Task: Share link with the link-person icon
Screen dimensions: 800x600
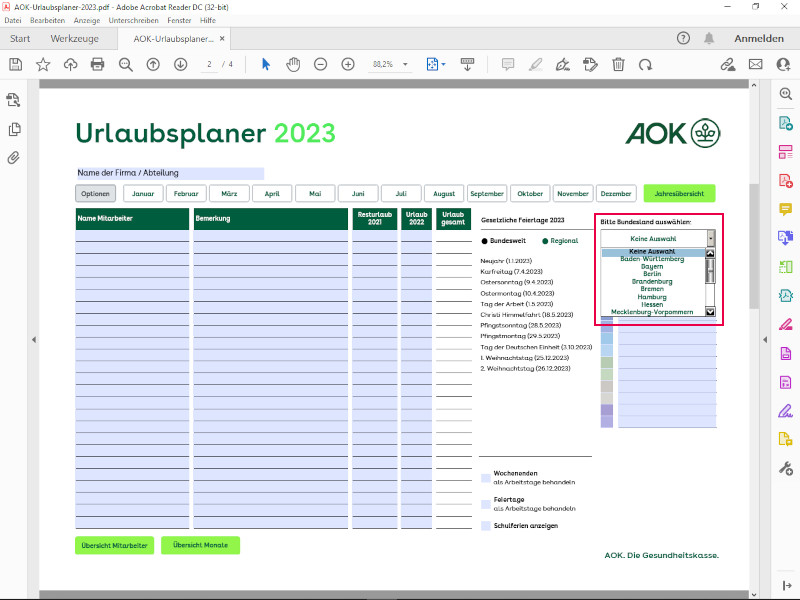Action: (x=728, y=64)
